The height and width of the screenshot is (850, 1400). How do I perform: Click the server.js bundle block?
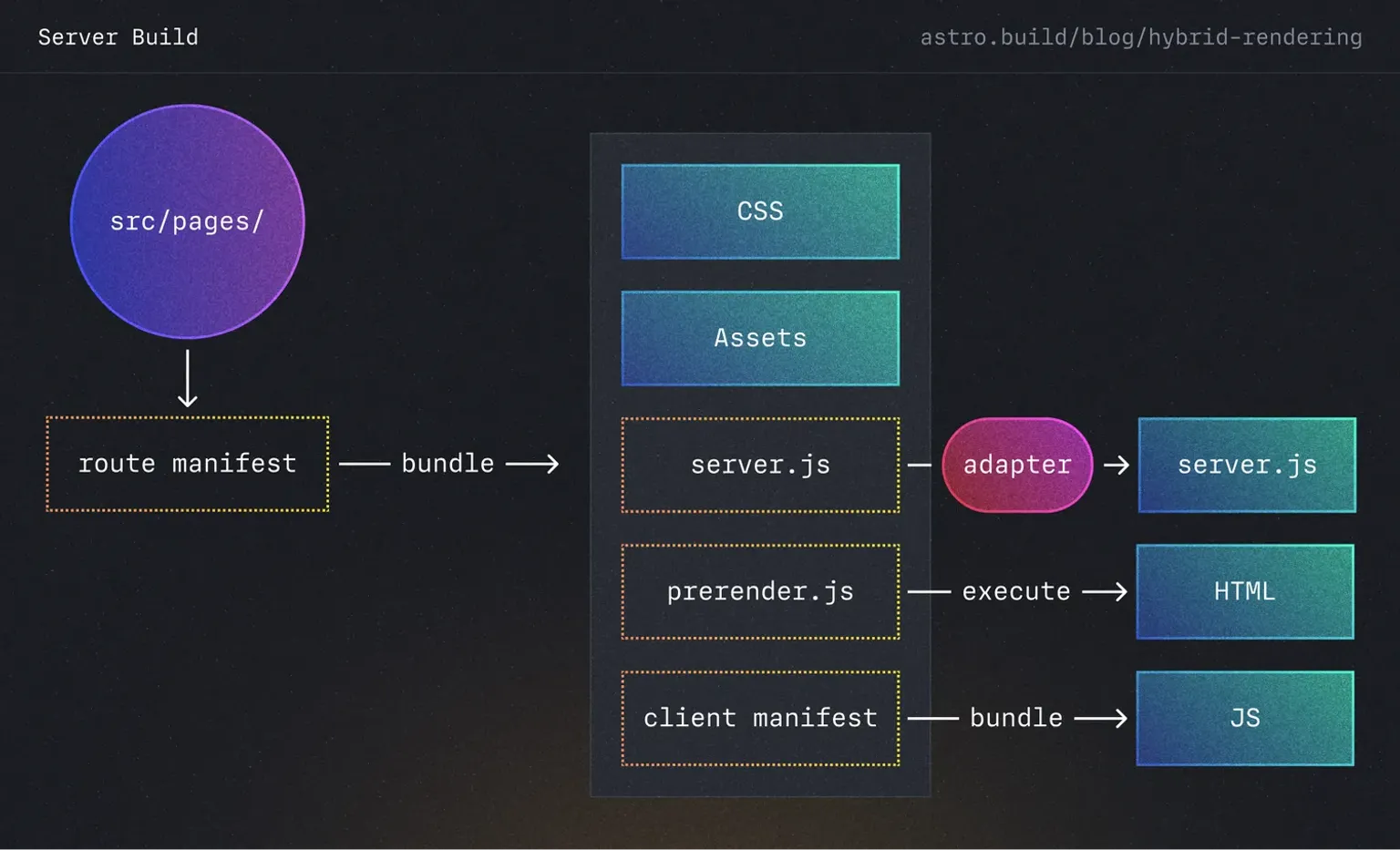point(759,464)
